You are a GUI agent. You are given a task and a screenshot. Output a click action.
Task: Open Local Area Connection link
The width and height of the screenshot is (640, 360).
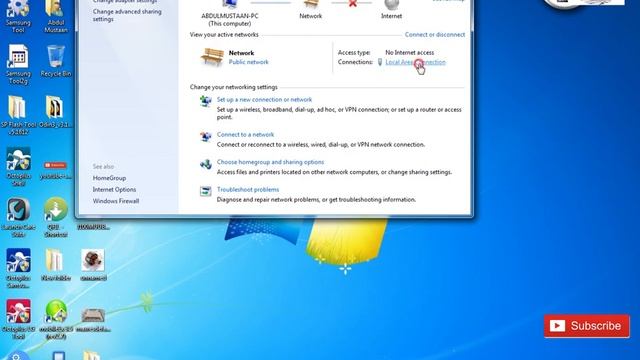(x=416, y=62)
